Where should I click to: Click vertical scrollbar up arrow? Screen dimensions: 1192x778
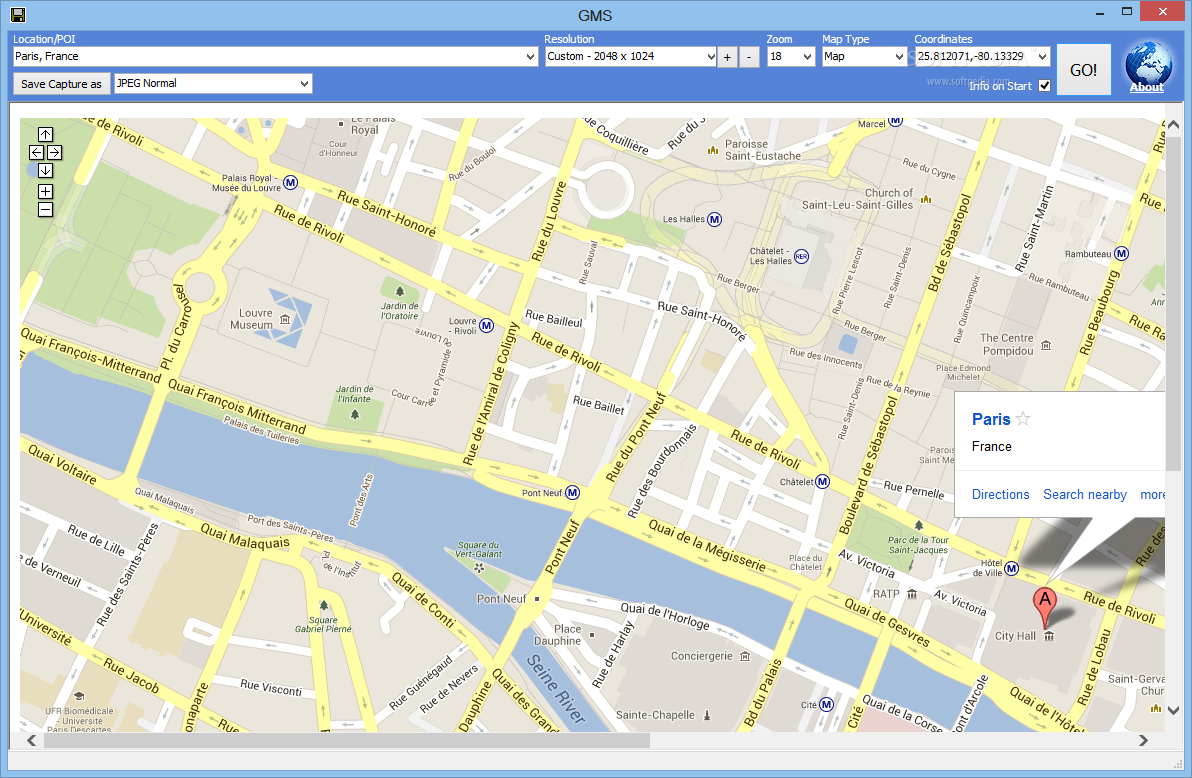pyautogui.click(x=1173, y=125)
